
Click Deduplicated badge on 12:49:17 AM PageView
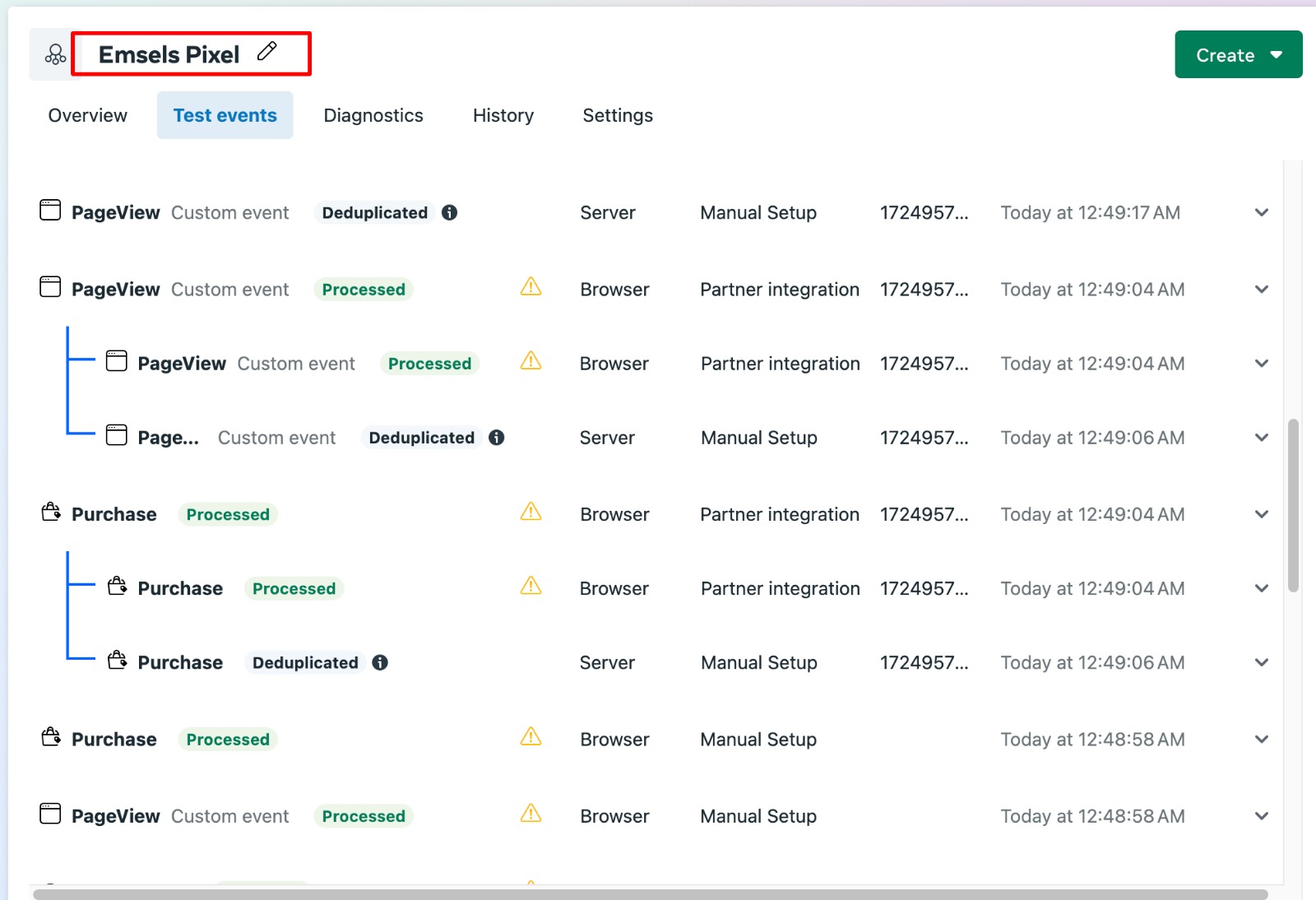374,212
